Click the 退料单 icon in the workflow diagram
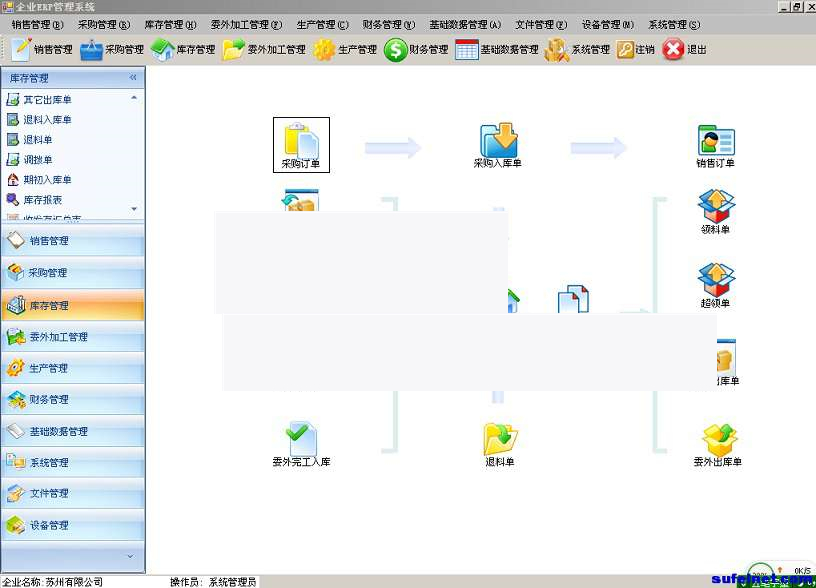 [x=499, y=443]
